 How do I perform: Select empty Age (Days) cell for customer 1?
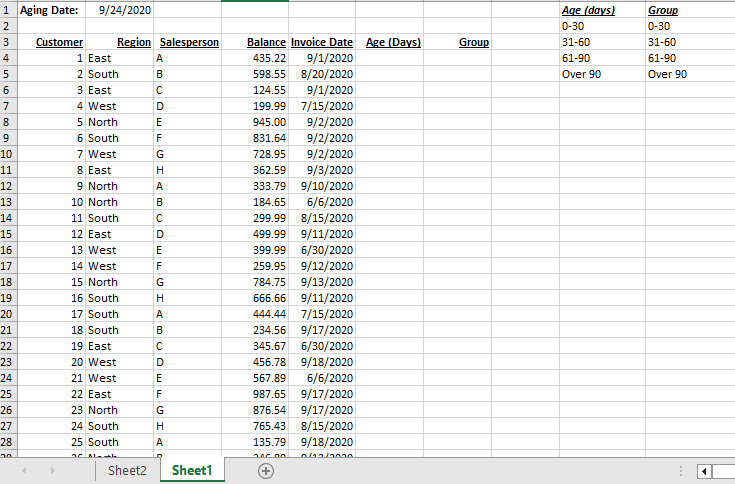390,58
